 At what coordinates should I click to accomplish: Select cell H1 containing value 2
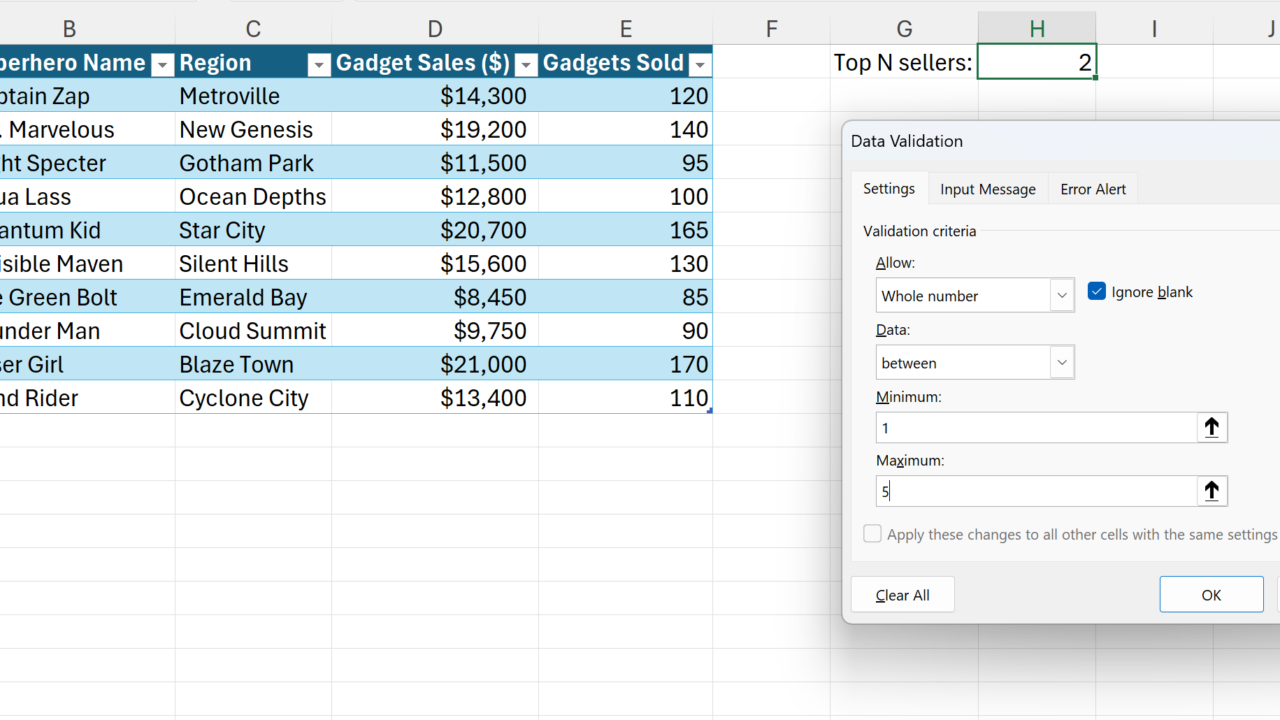coord(1036,62)
